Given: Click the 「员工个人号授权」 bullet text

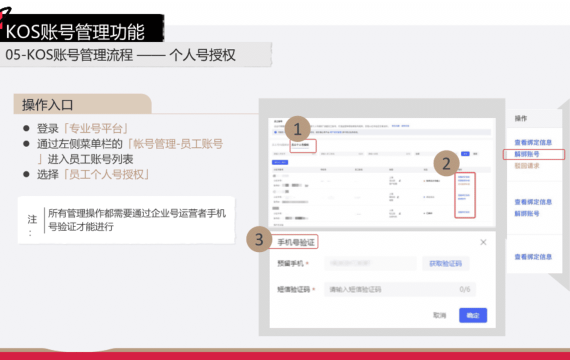Looking at the screenshot, I should [106, 175].
